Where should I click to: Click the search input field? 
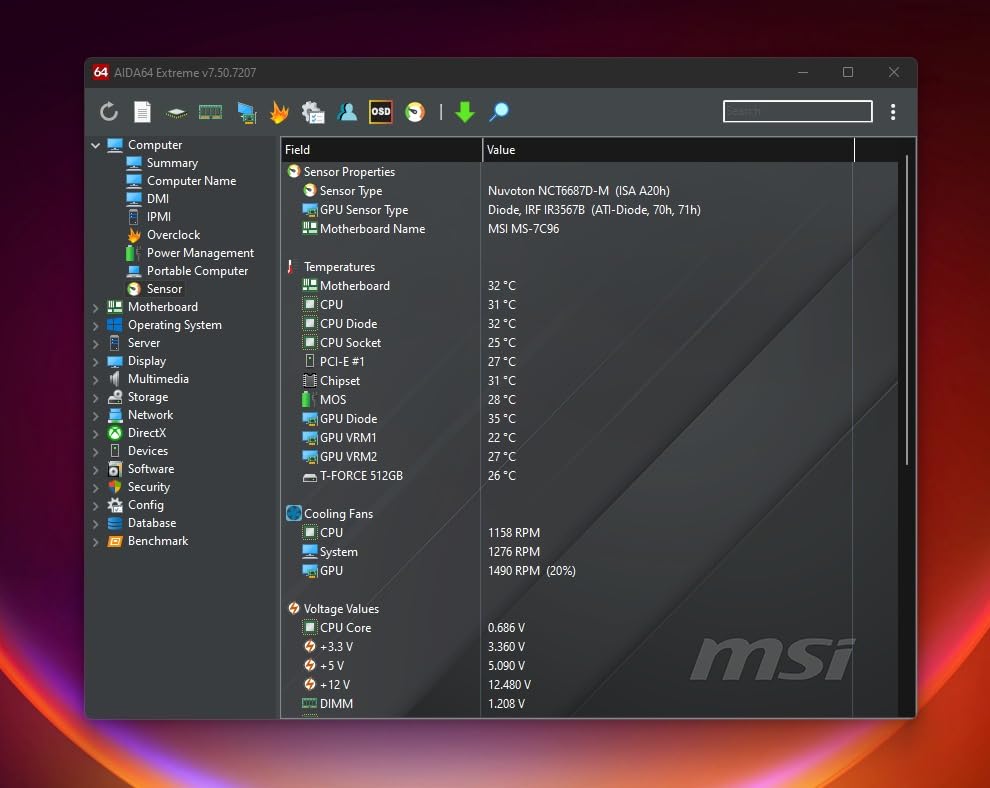797,112
